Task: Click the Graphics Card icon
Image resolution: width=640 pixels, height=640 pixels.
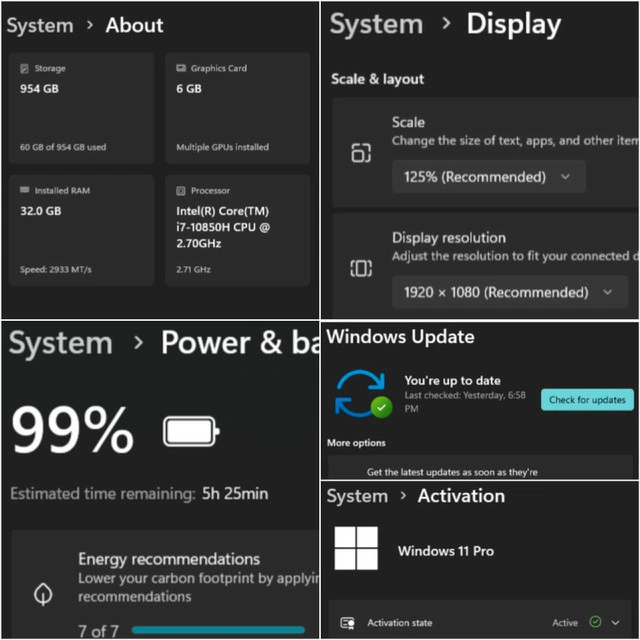Action: pyautogui.click(x=181, y=68)
